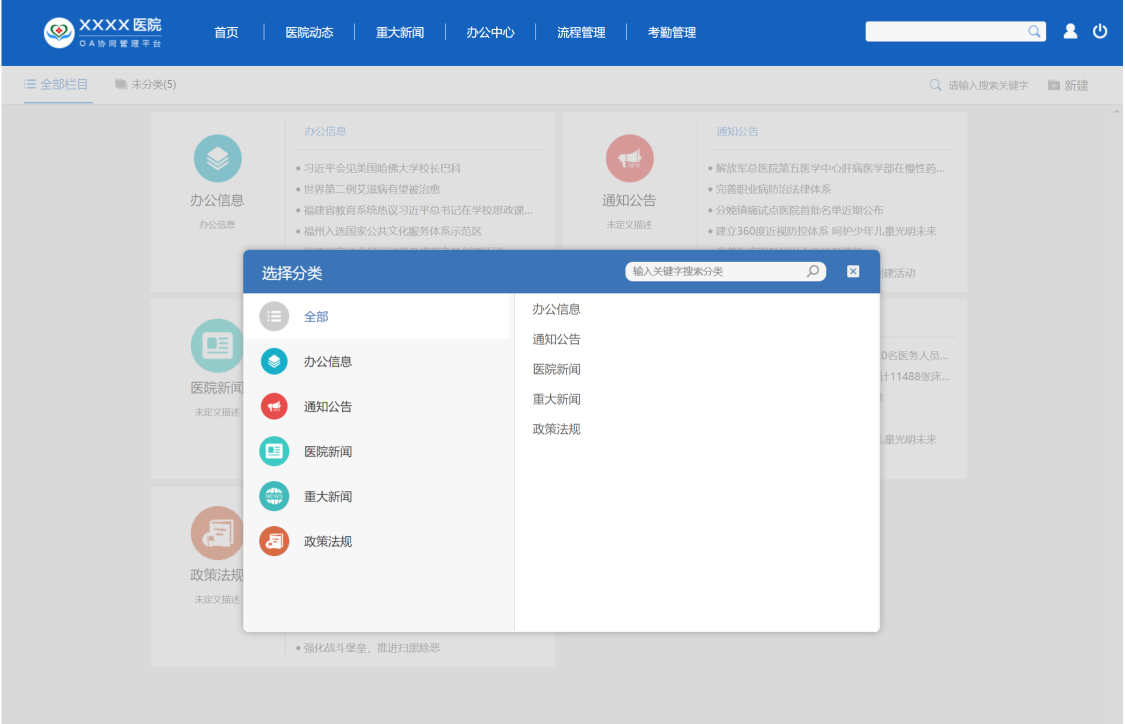Choose 政策法规 from the right category list
The height and width of the screenshot is (724, 1125).
point(556,429)
